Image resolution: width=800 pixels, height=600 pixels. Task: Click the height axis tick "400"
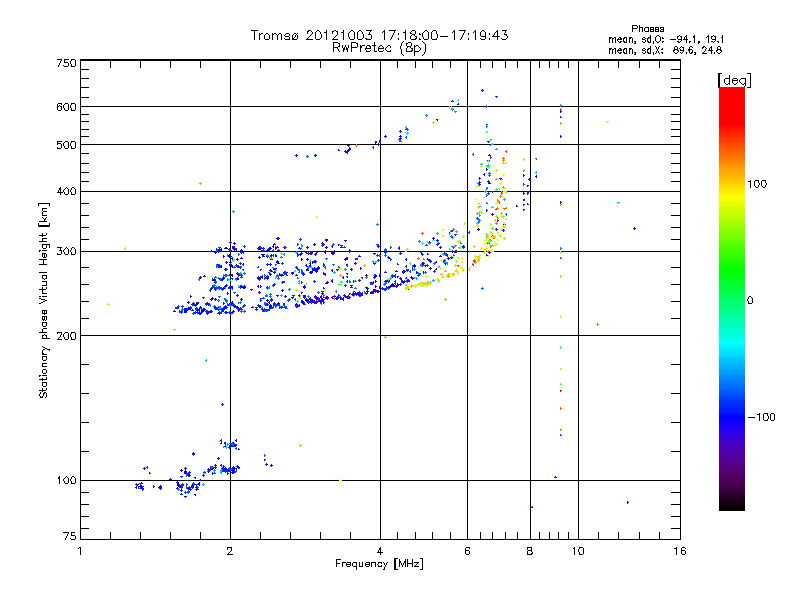(66, 191)
